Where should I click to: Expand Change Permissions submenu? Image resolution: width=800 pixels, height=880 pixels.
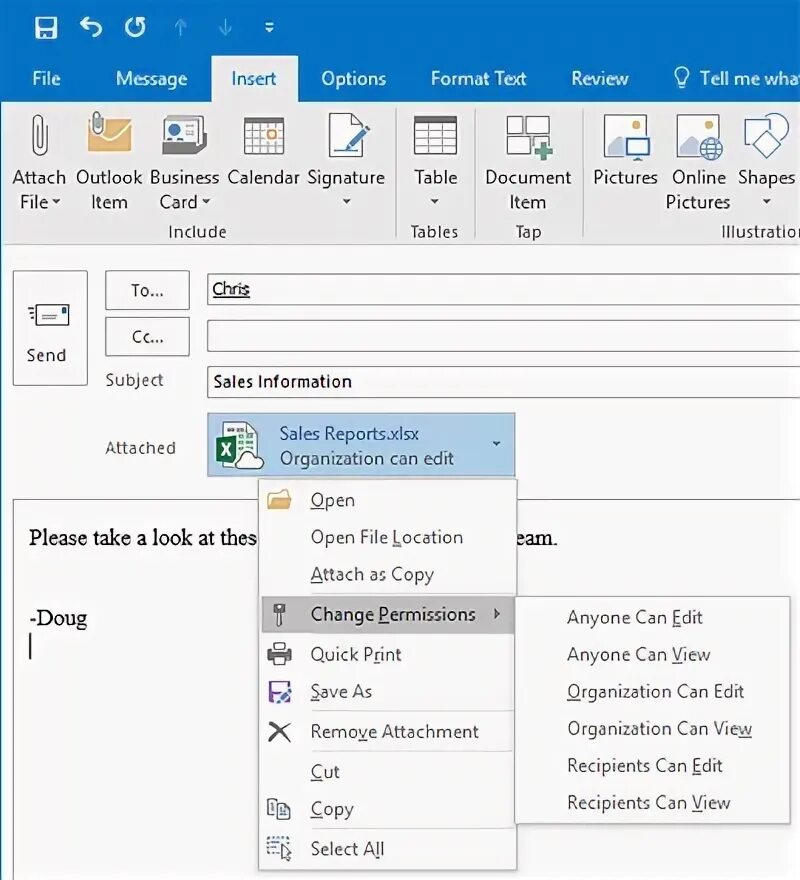pyautogui.click(x=387, y=615)
